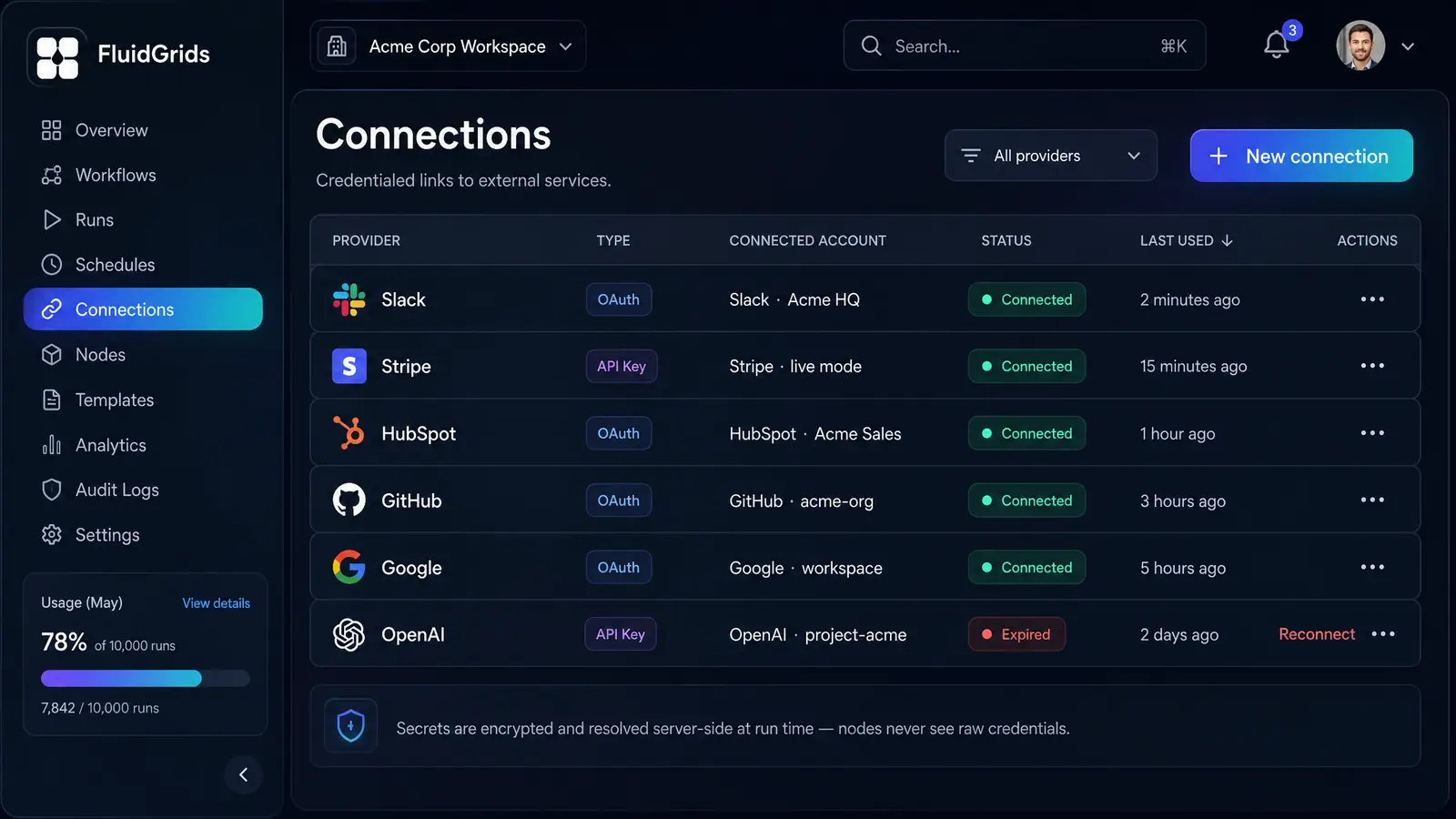Click the workspace building icon
Viewport: 1456px width, 819px height.
point(337,45)
